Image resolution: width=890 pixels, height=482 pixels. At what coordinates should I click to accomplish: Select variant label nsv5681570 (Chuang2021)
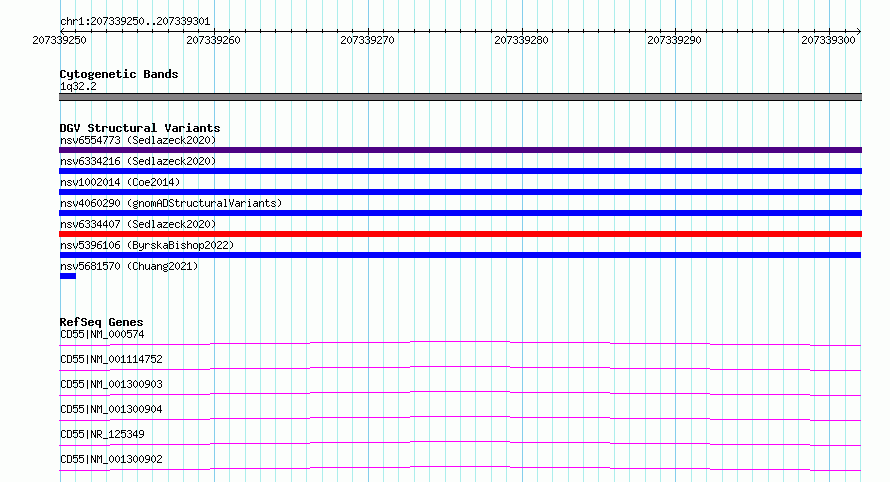129,266
